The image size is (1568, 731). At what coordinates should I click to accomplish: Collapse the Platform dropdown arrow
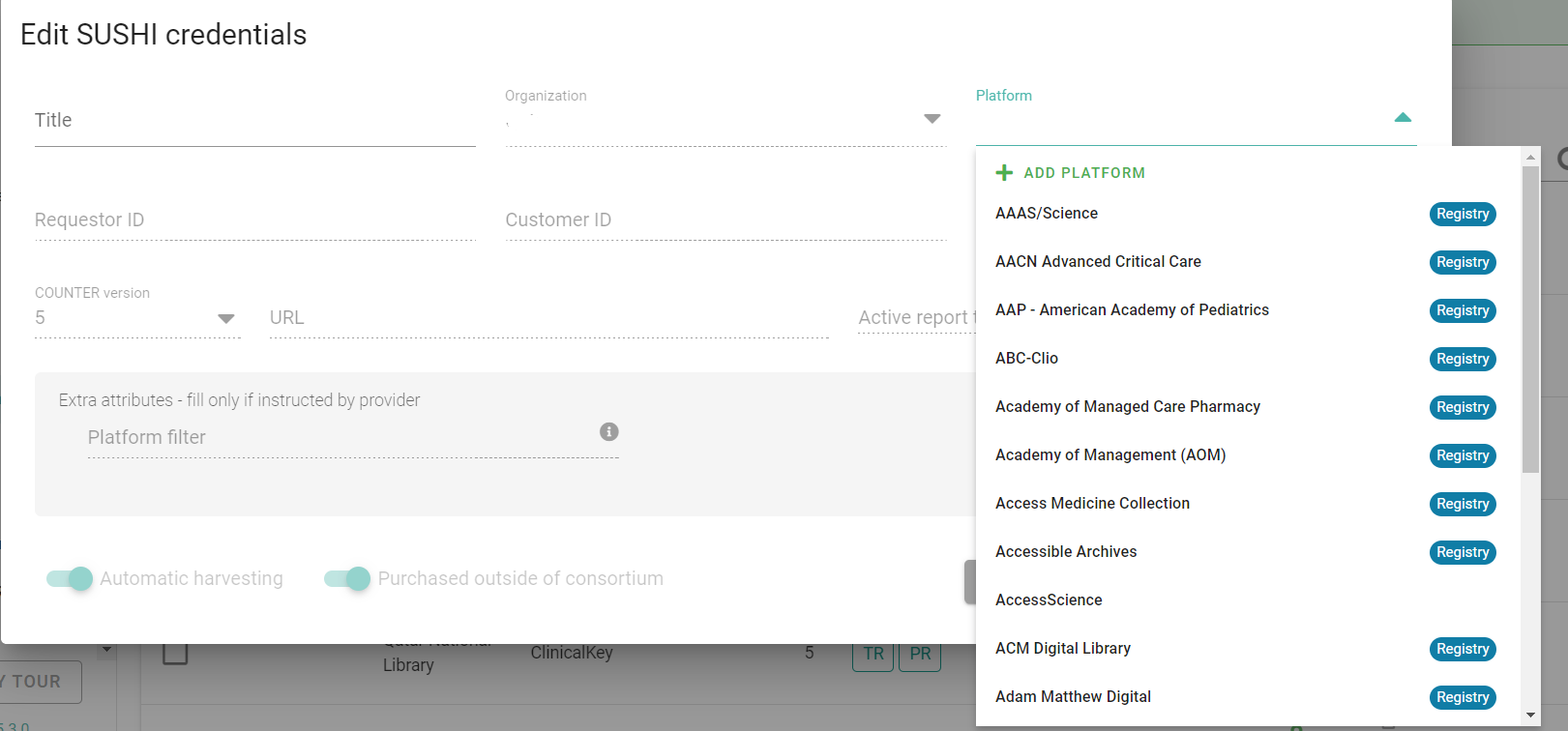pyautogui.click(x=1403, y=117)
